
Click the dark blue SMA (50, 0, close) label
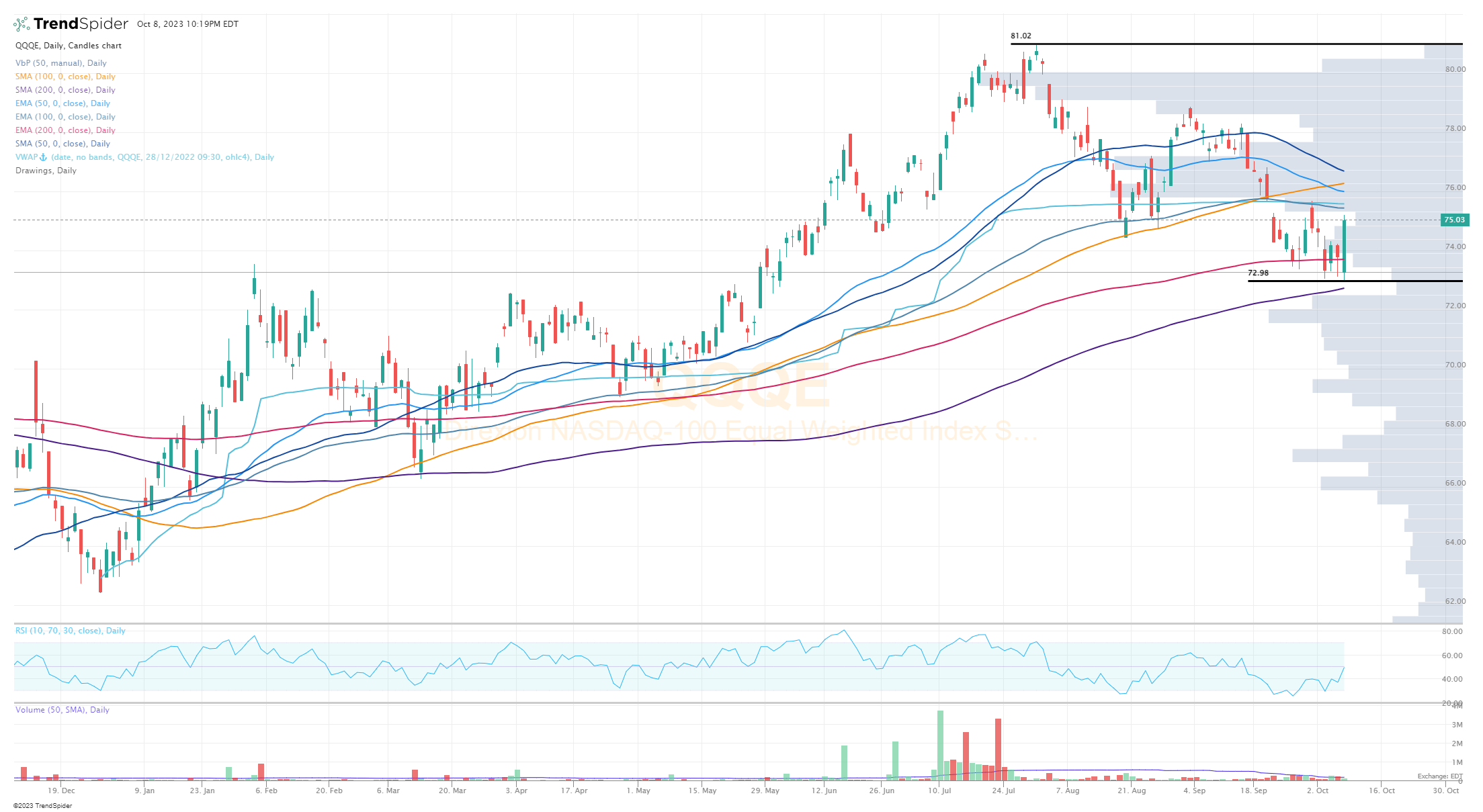click(62, 144)
